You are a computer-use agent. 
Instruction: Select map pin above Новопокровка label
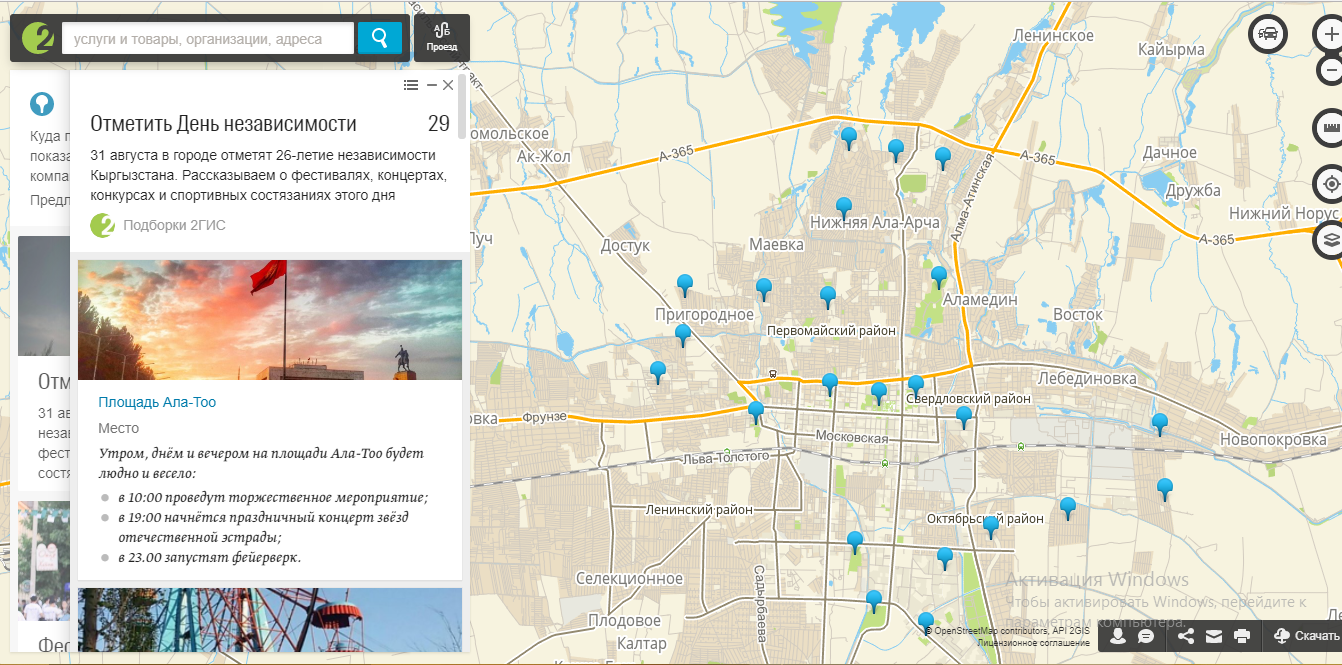pos(1160,424)
